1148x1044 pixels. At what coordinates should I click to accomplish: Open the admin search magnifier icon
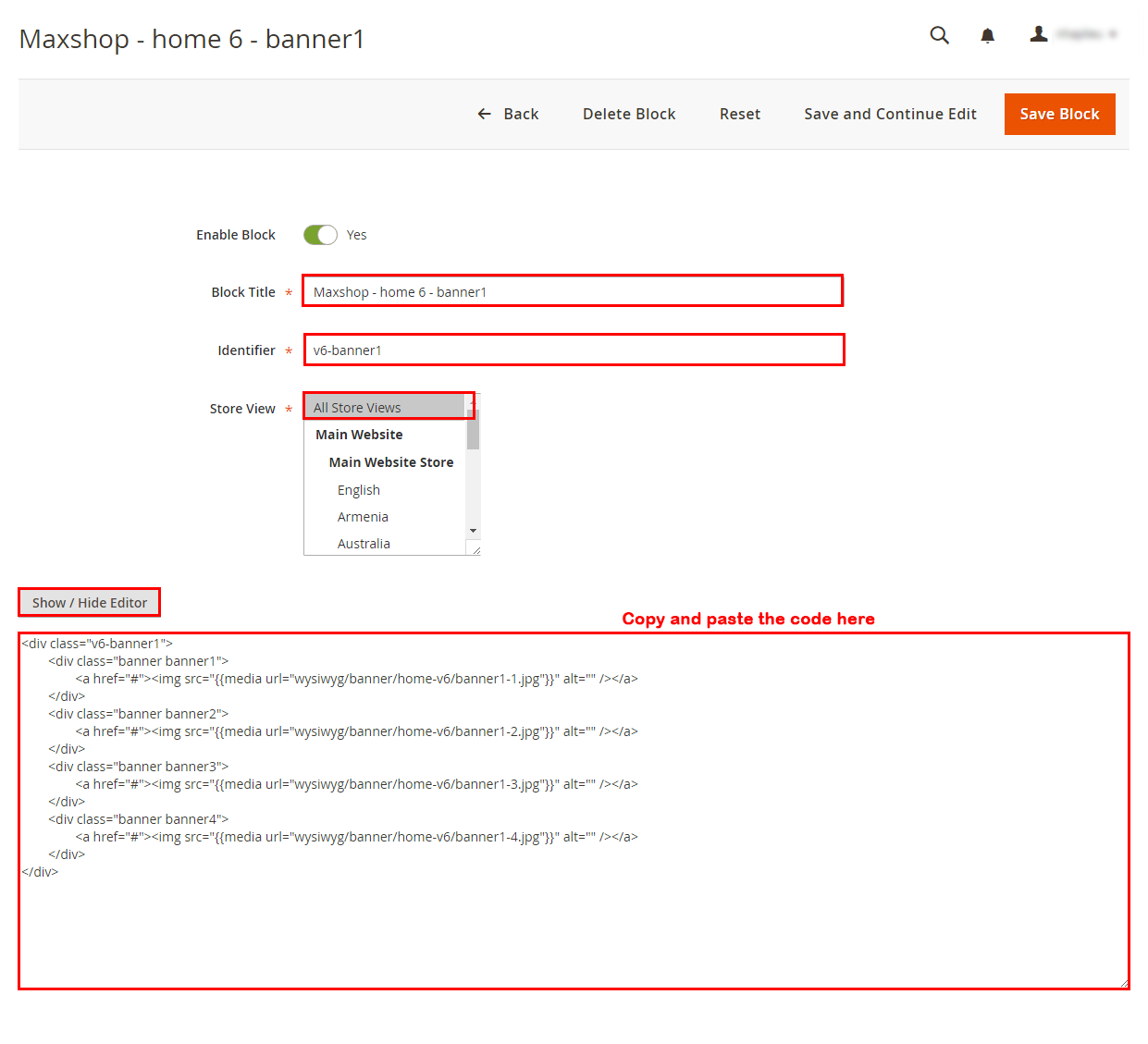(939, 35)
